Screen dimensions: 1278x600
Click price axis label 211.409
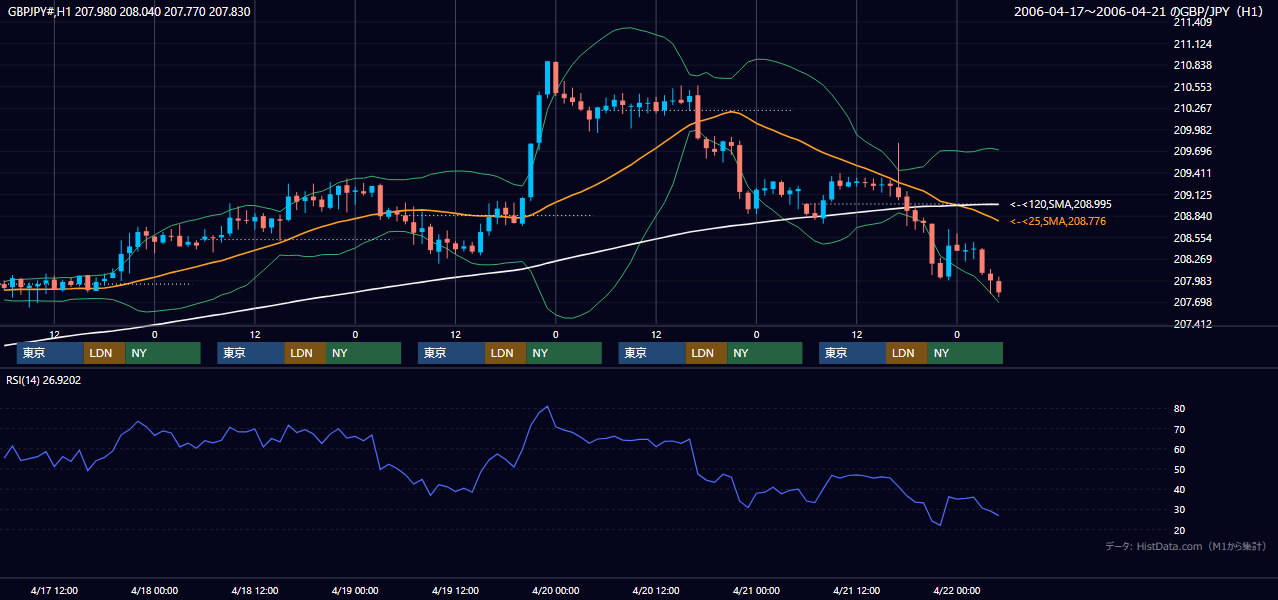(1193, 22)
